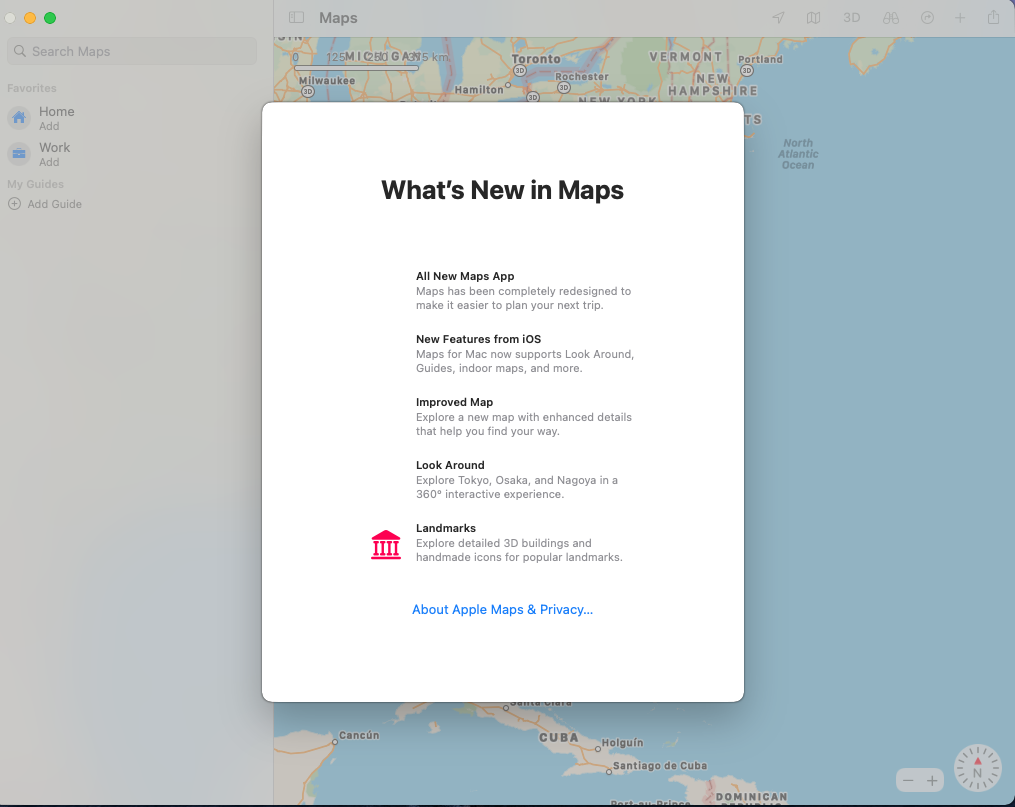Open the map mode icon in toolbar
Image resolution: width=1015 pixels, height=807 pixels.
pyautogui.click(x=814, y=18)
